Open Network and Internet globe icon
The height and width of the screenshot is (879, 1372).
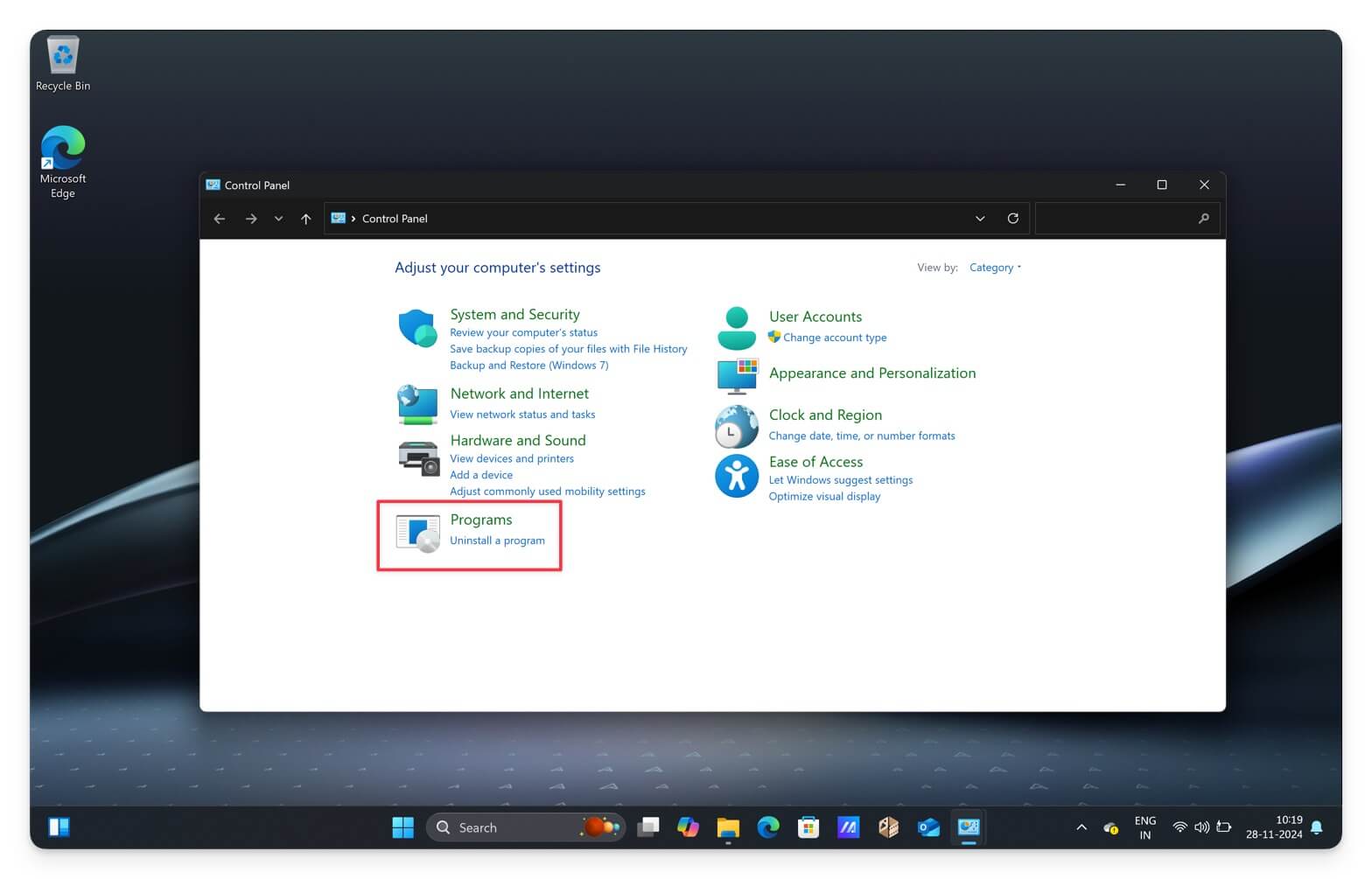(417, 405)
